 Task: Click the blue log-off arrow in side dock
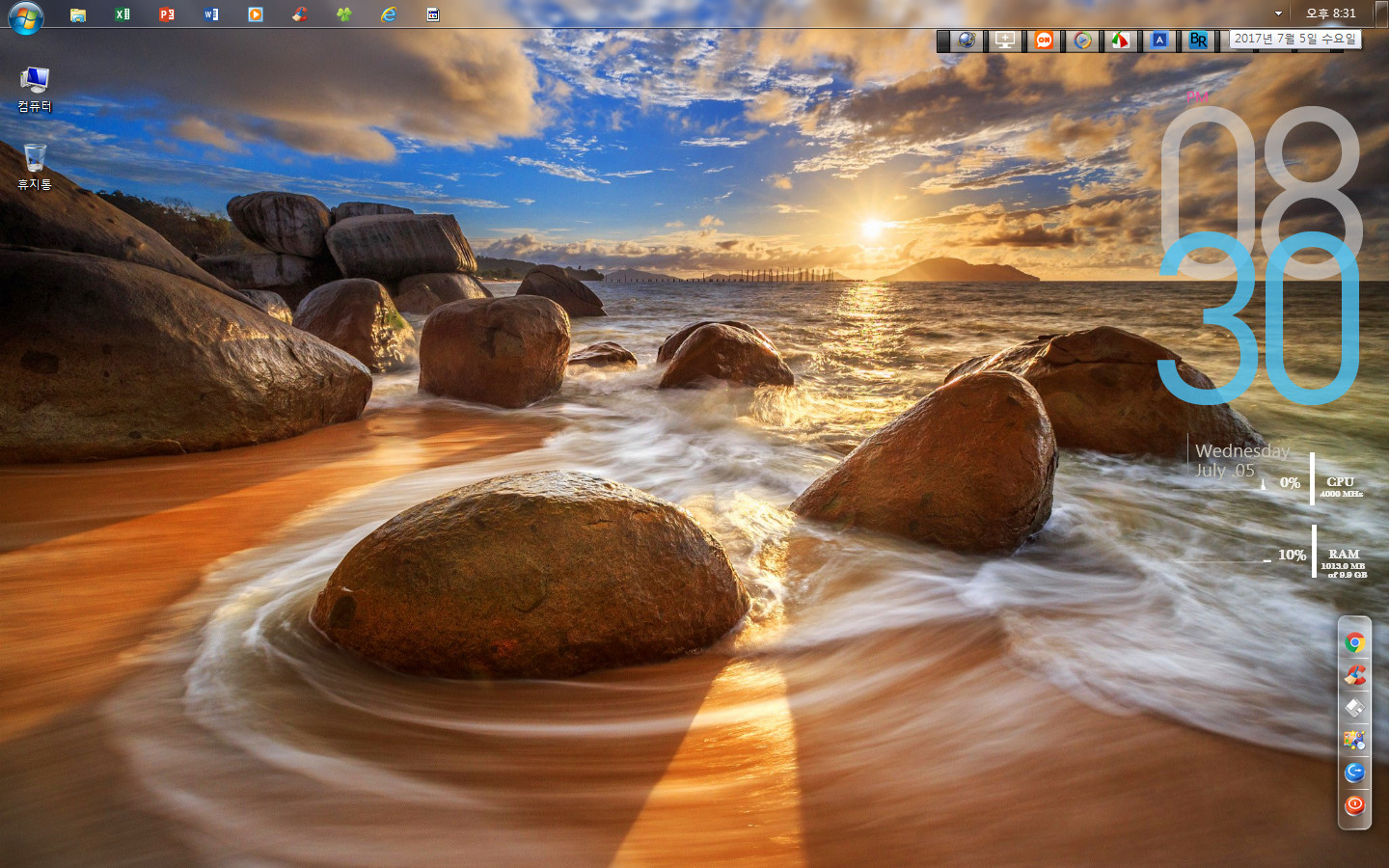(1354, 773)
